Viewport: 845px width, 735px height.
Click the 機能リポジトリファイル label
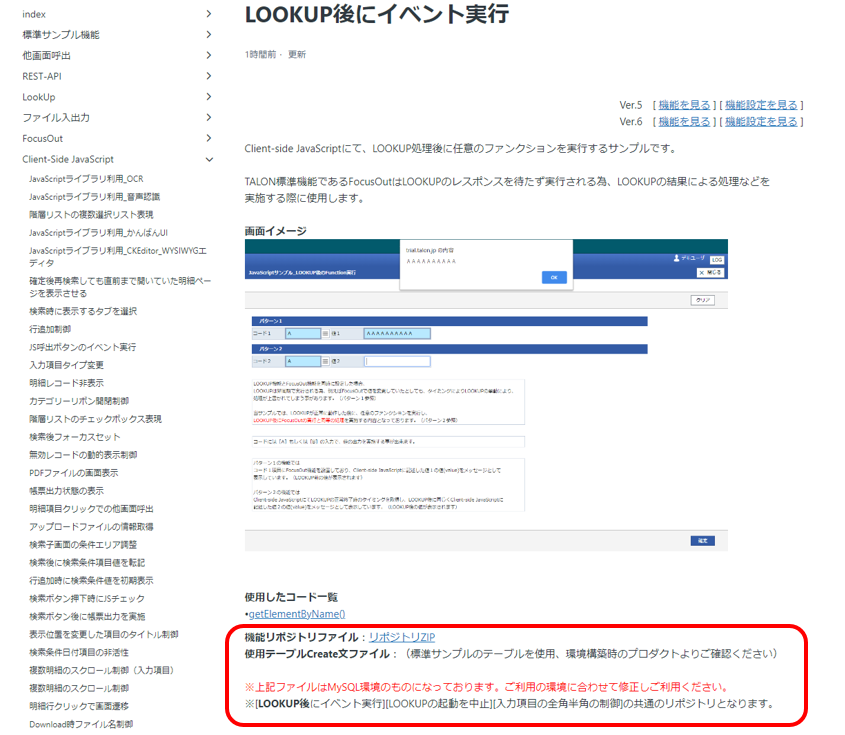click(301, 637)
